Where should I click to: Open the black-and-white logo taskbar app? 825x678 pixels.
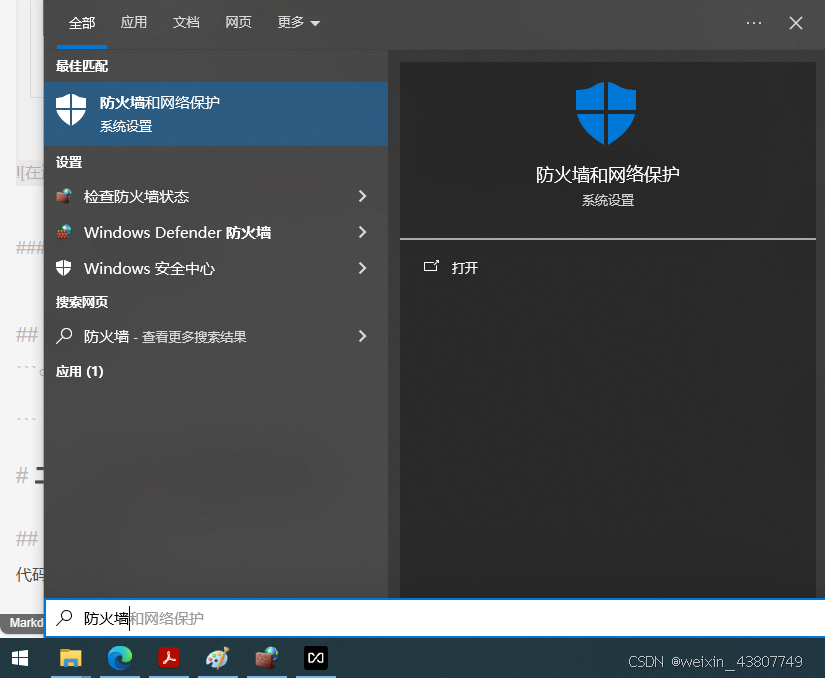(x=316, y=658)
